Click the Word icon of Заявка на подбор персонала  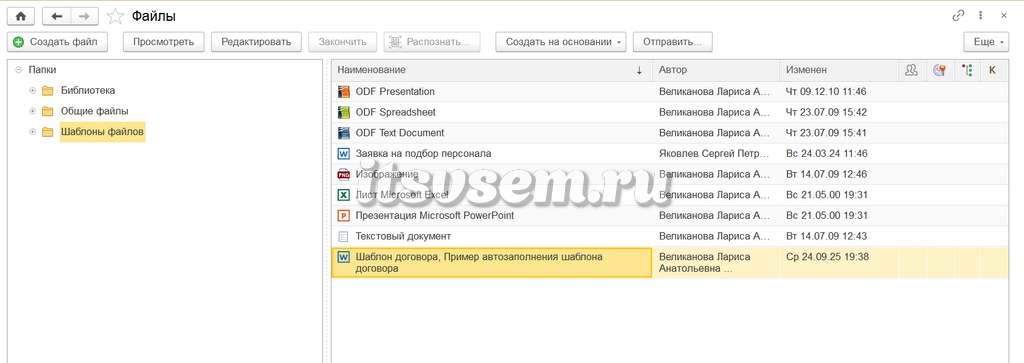pos(344,154)
